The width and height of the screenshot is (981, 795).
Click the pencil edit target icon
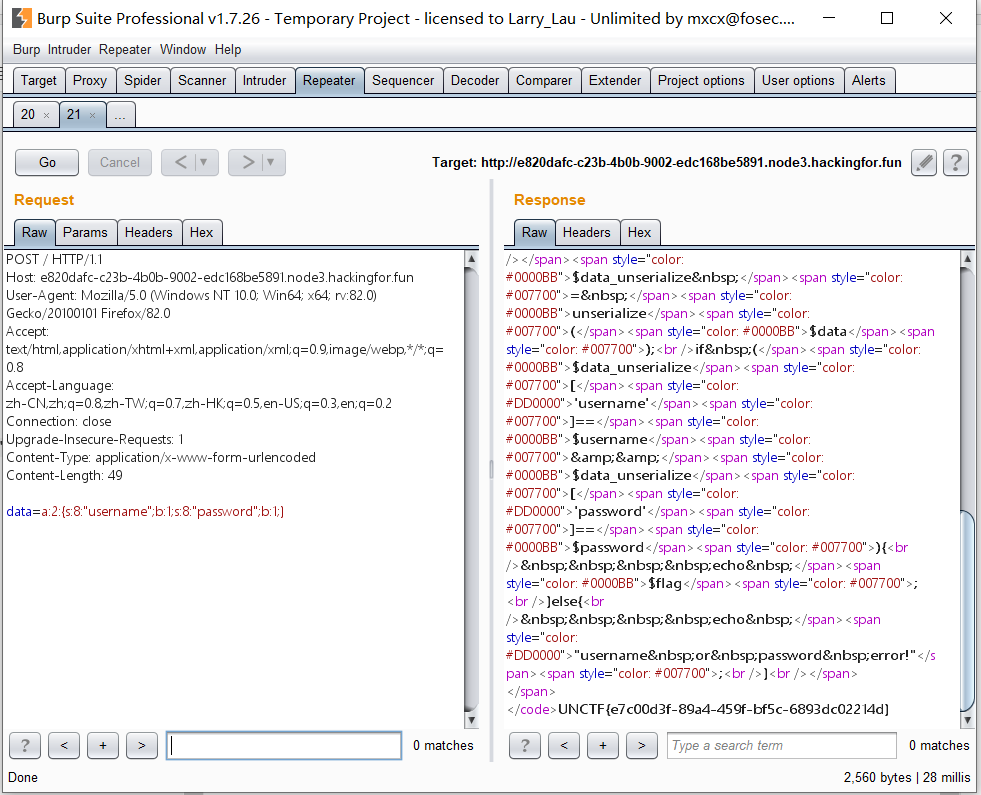tap(923, 163)
